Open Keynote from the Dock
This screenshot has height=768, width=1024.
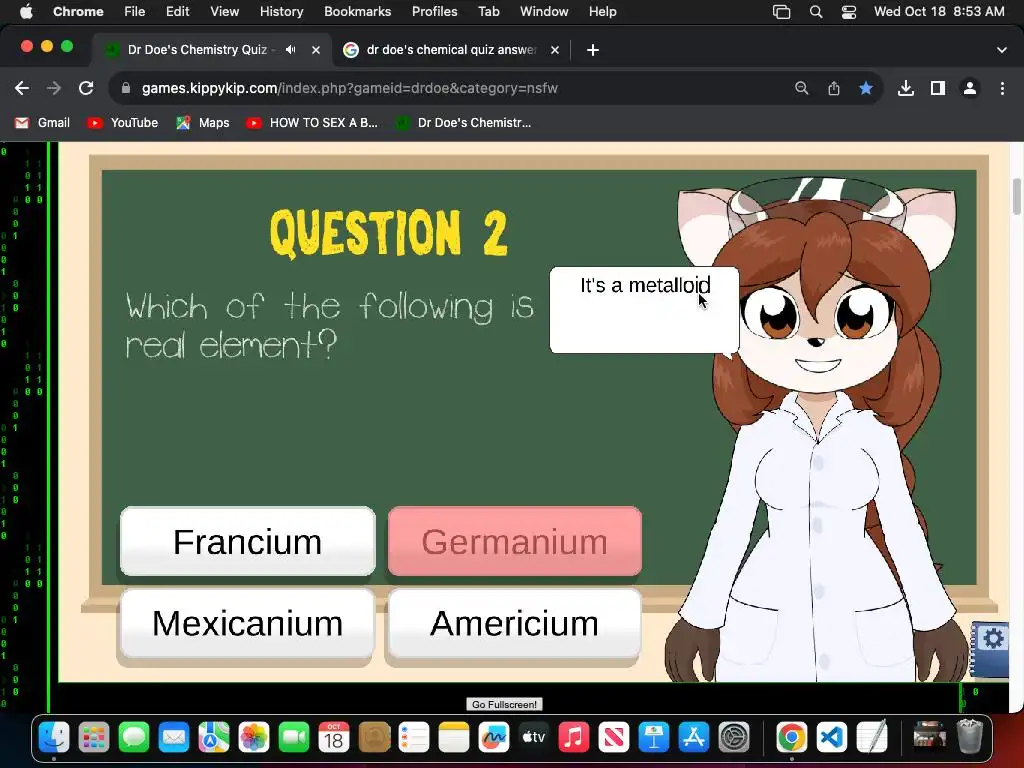pos(654,738)
